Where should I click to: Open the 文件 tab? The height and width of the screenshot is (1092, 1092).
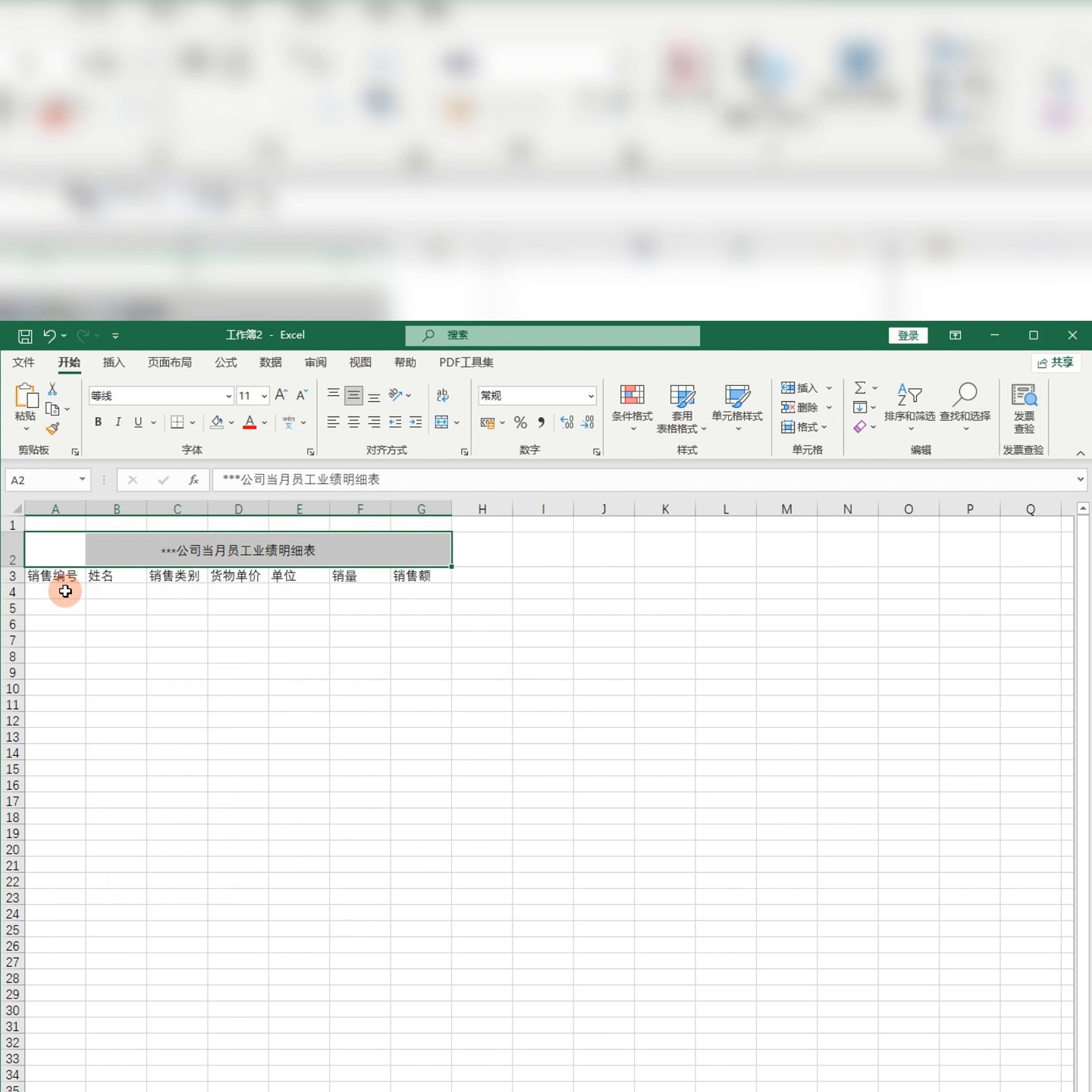(24, 362)
